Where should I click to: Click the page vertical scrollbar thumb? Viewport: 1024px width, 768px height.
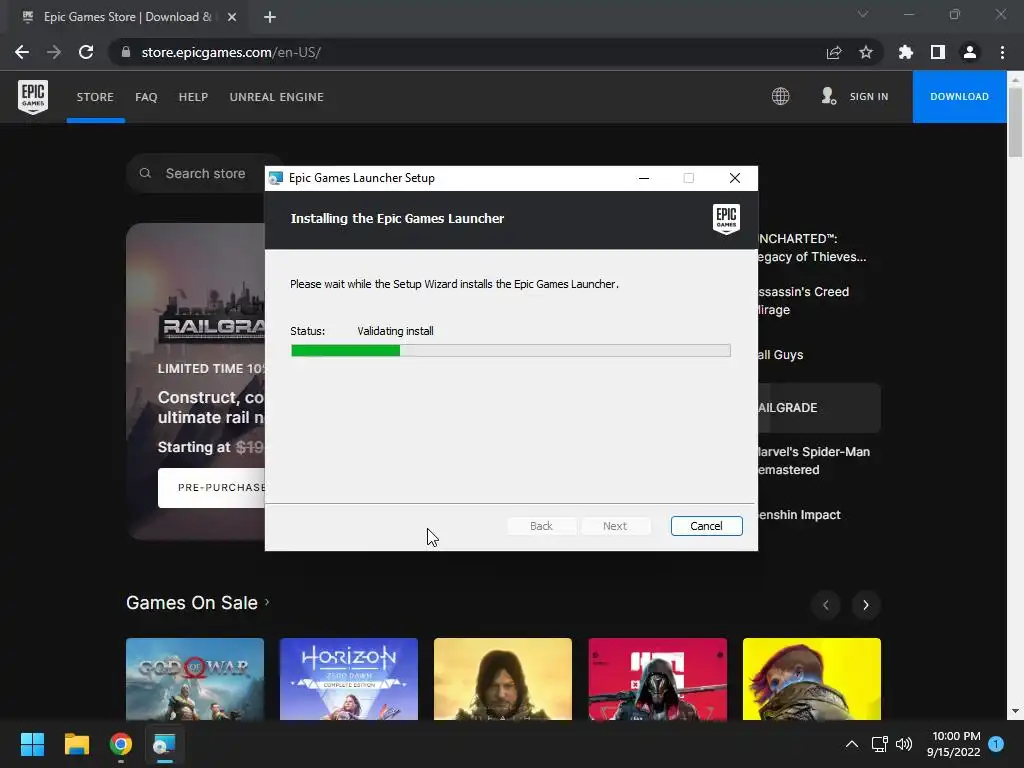coord(1015,122)
